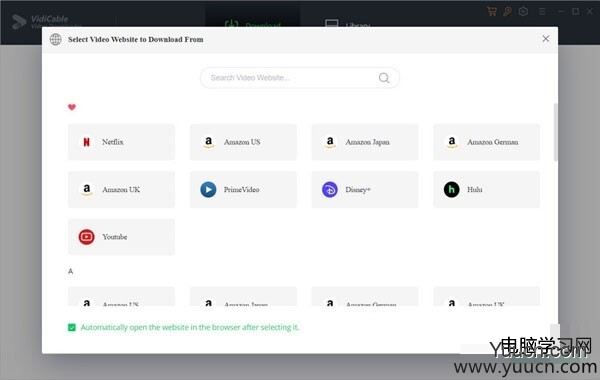Select the Netflix website card

coord(121,142)
